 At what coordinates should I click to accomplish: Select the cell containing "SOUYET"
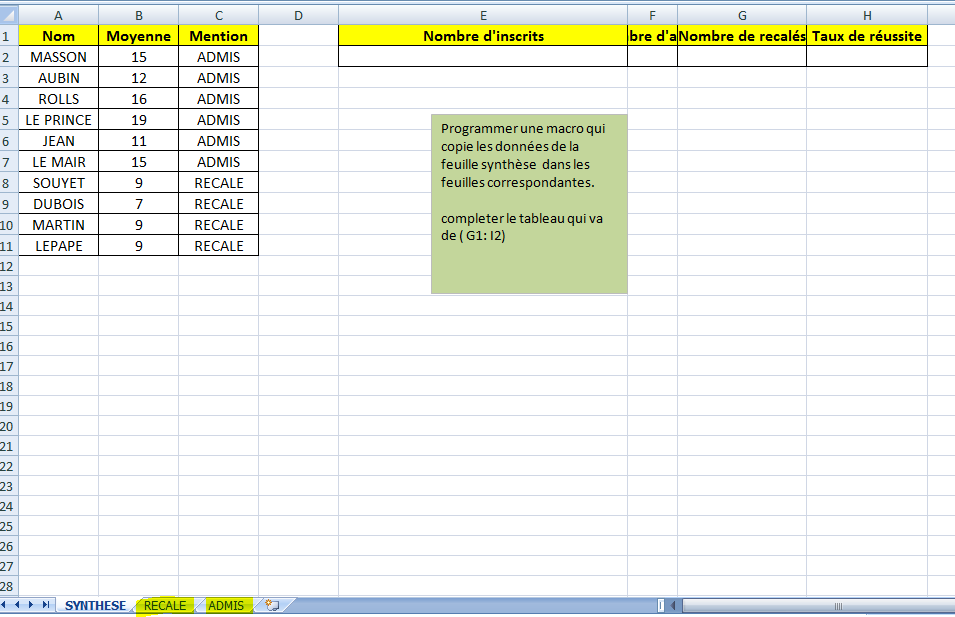tap(58, 183)
